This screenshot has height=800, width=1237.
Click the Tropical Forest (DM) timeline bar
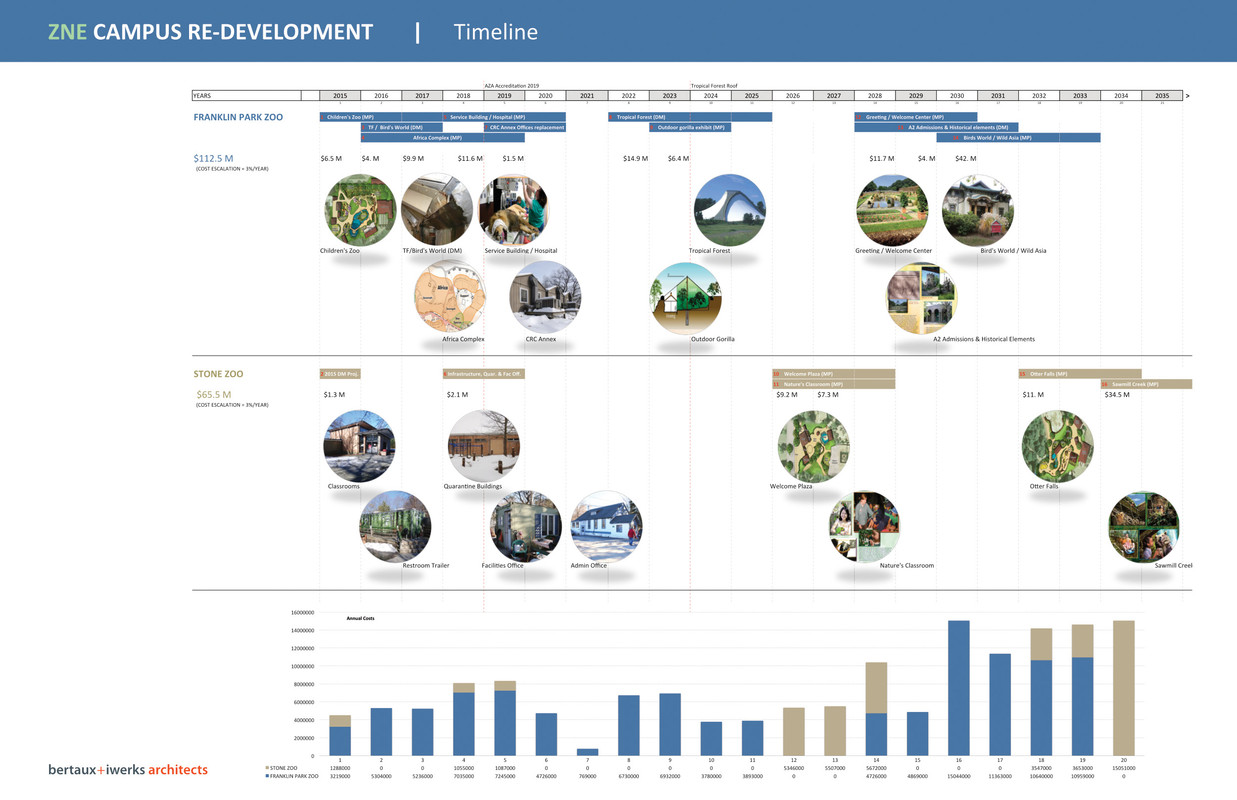point(690,117)
